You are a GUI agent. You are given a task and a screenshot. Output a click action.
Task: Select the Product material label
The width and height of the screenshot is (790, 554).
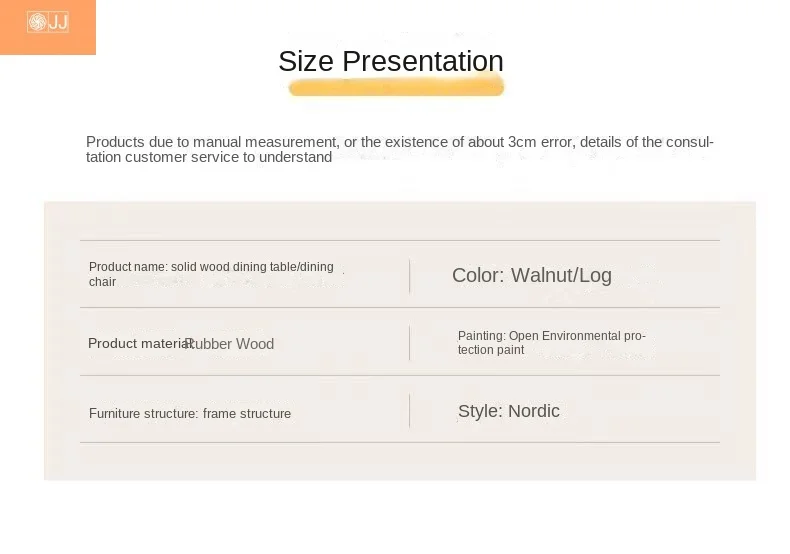pos(140,343)
